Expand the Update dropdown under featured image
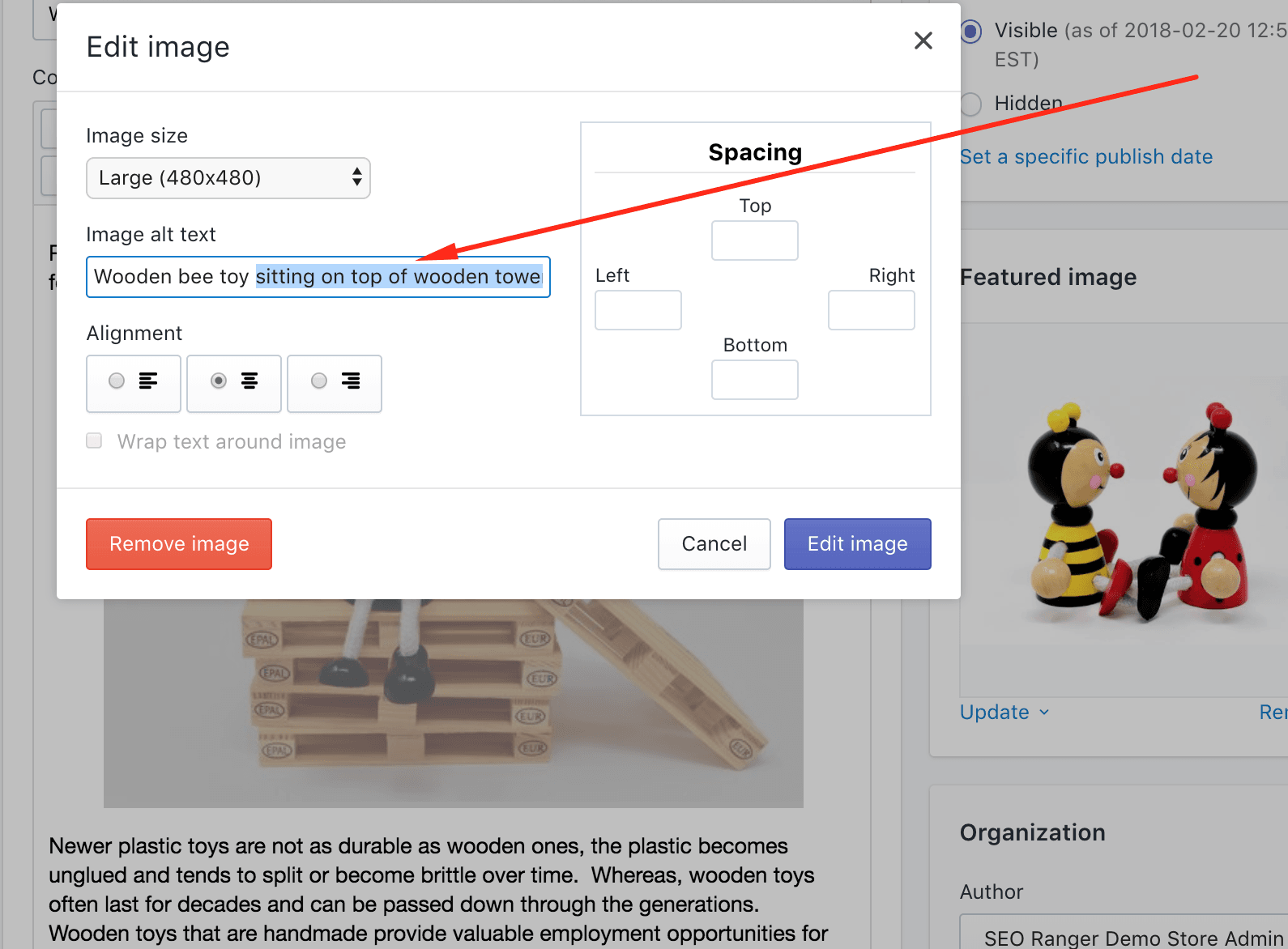This screenshot has width=1288, height=949. (1004, 713)
